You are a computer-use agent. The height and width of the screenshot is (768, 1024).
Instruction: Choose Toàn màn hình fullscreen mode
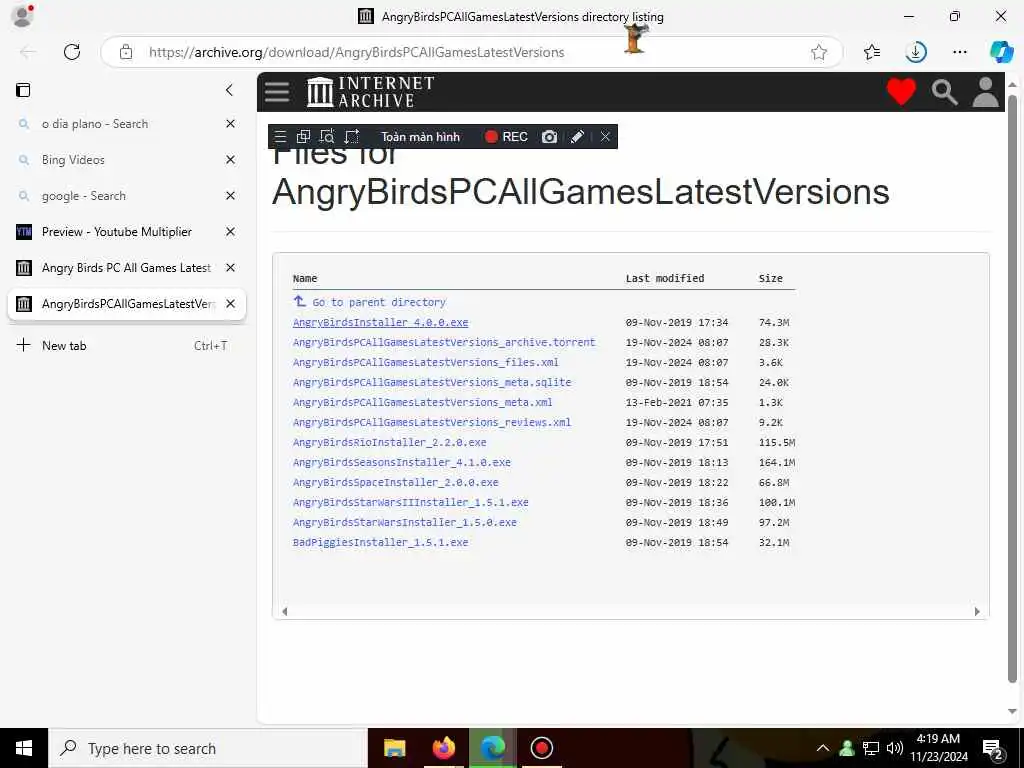click(x=421, y=136)
